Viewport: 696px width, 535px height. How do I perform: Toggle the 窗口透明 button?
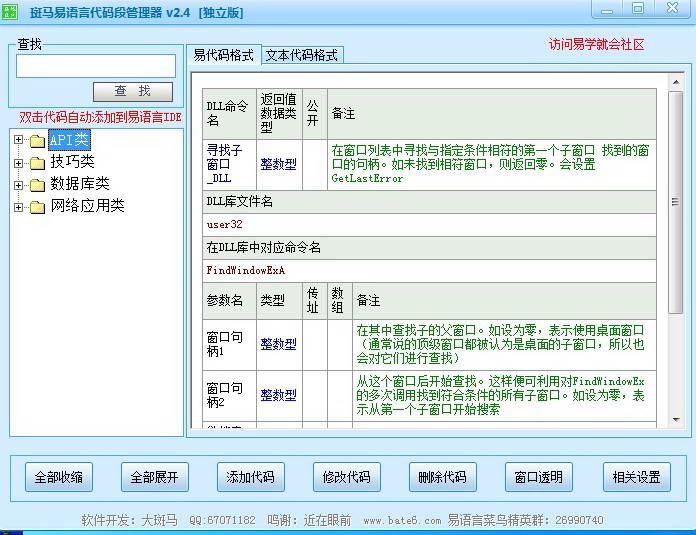pos(538,477)
